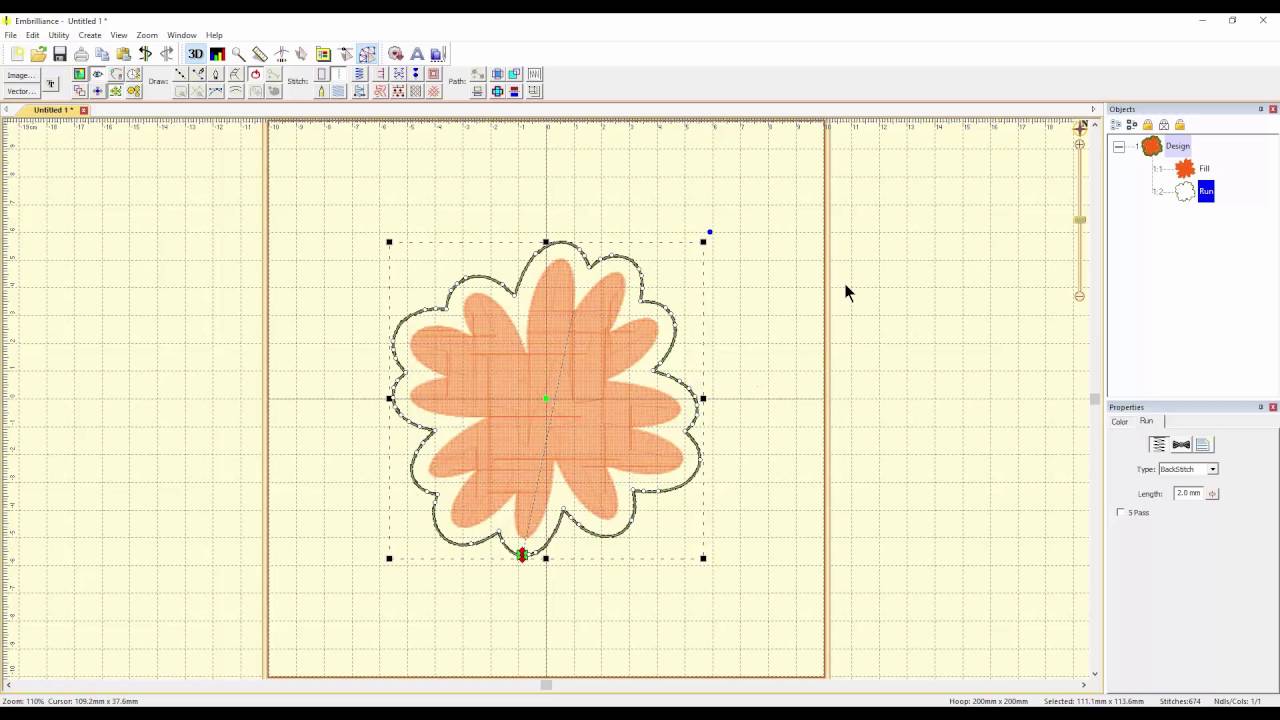Select the Run object in tree

tap(1206, 191)
